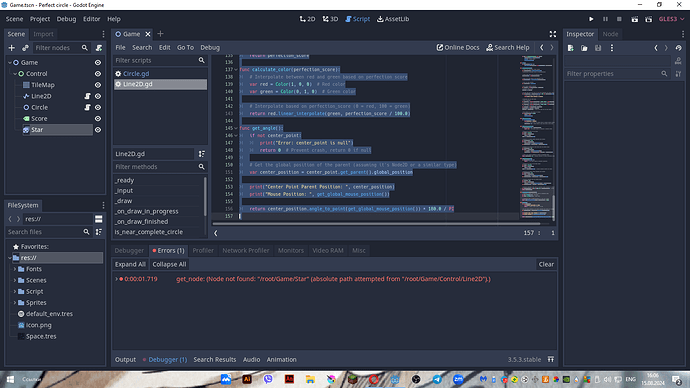Screen dimensions: 690x388
Task: Toggle distraction-free mode icon
Action: pyautogui.click(x=553, y=34)
